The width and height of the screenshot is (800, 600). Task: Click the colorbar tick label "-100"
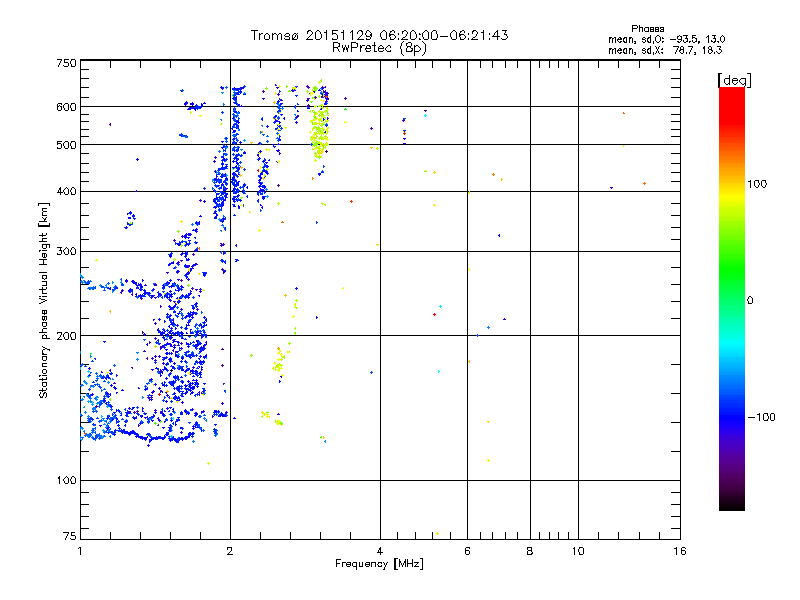point(761,417)
